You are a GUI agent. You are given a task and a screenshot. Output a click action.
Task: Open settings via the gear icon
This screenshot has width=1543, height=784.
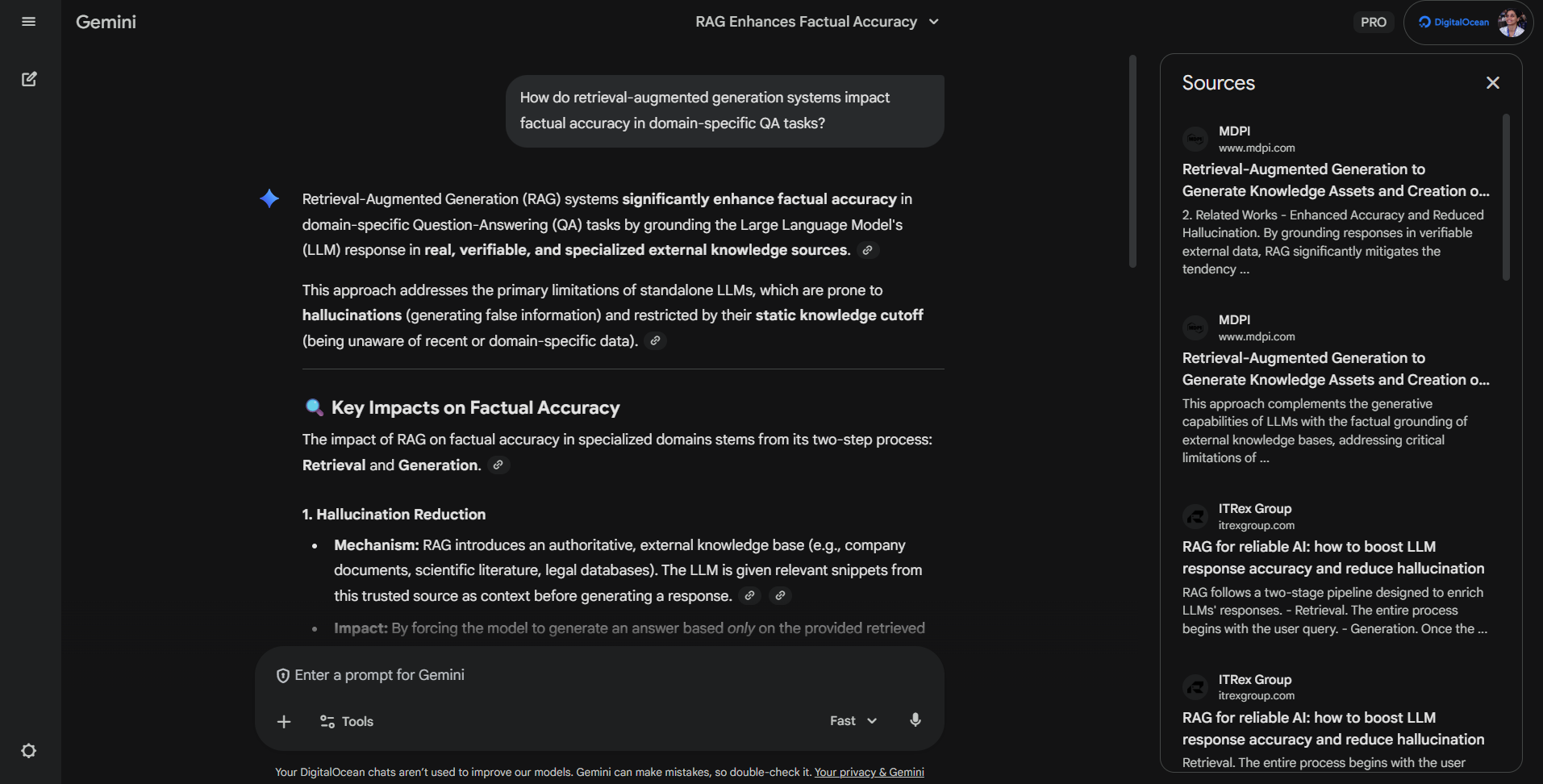coord(29,750)
